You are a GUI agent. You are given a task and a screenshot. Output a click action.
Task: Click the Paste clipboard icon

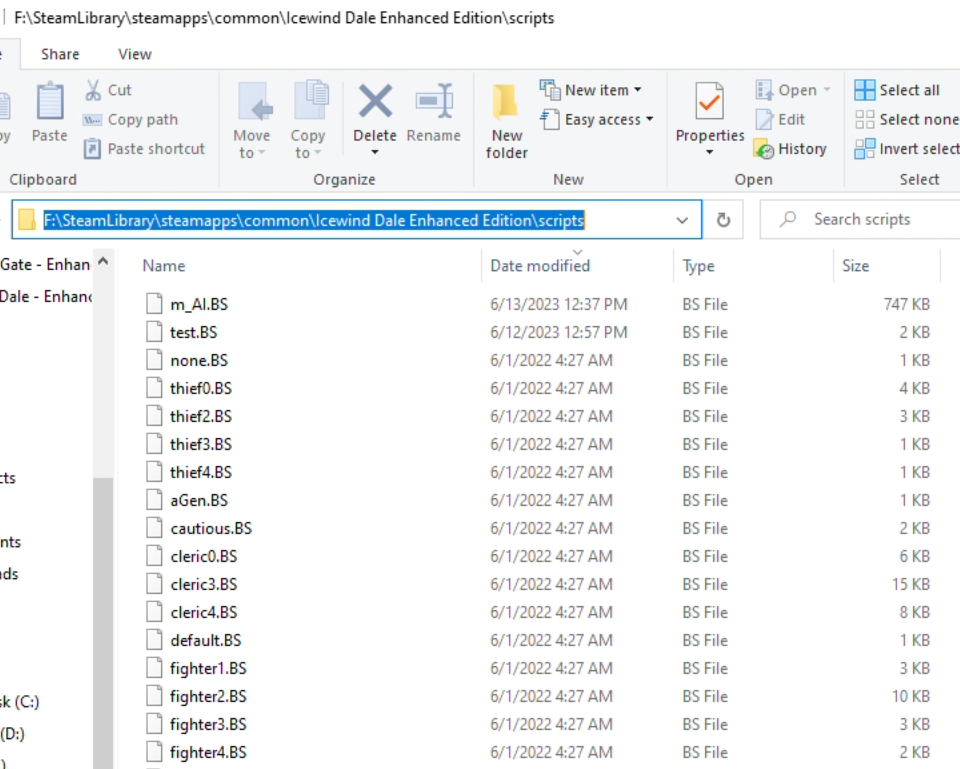point(50,101)
